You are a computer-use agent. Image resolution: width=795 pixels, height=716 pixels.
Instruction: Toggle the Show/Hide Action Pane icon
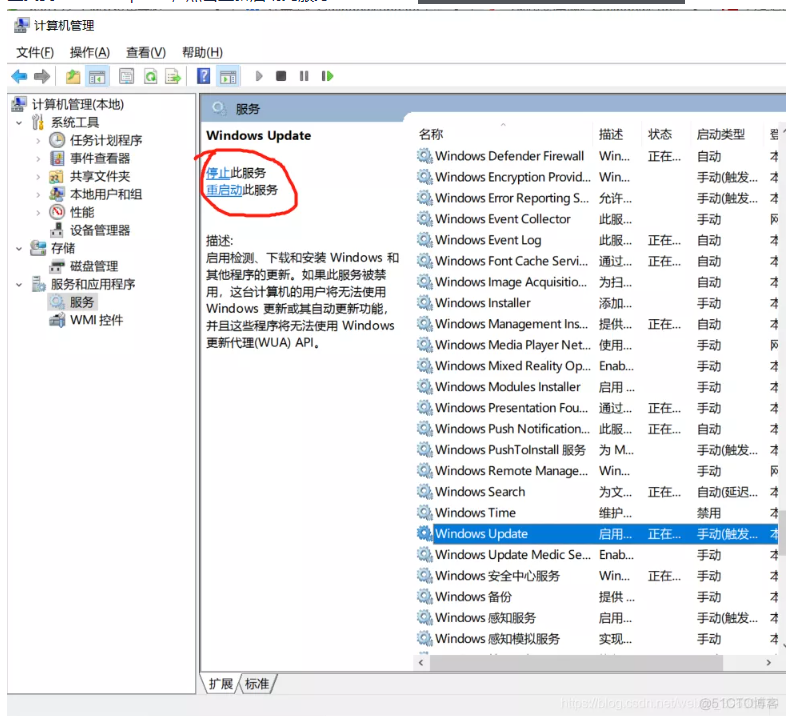(x=228, y=77)
